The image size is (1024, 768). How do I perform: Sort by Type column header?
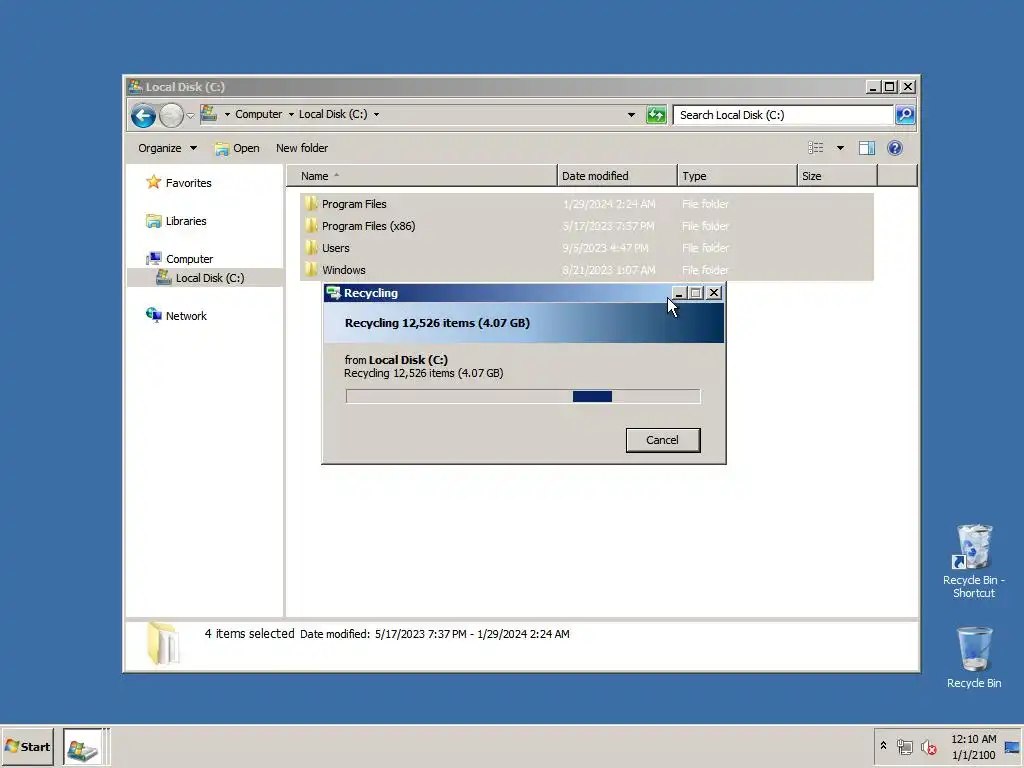(x=737, y=176)
